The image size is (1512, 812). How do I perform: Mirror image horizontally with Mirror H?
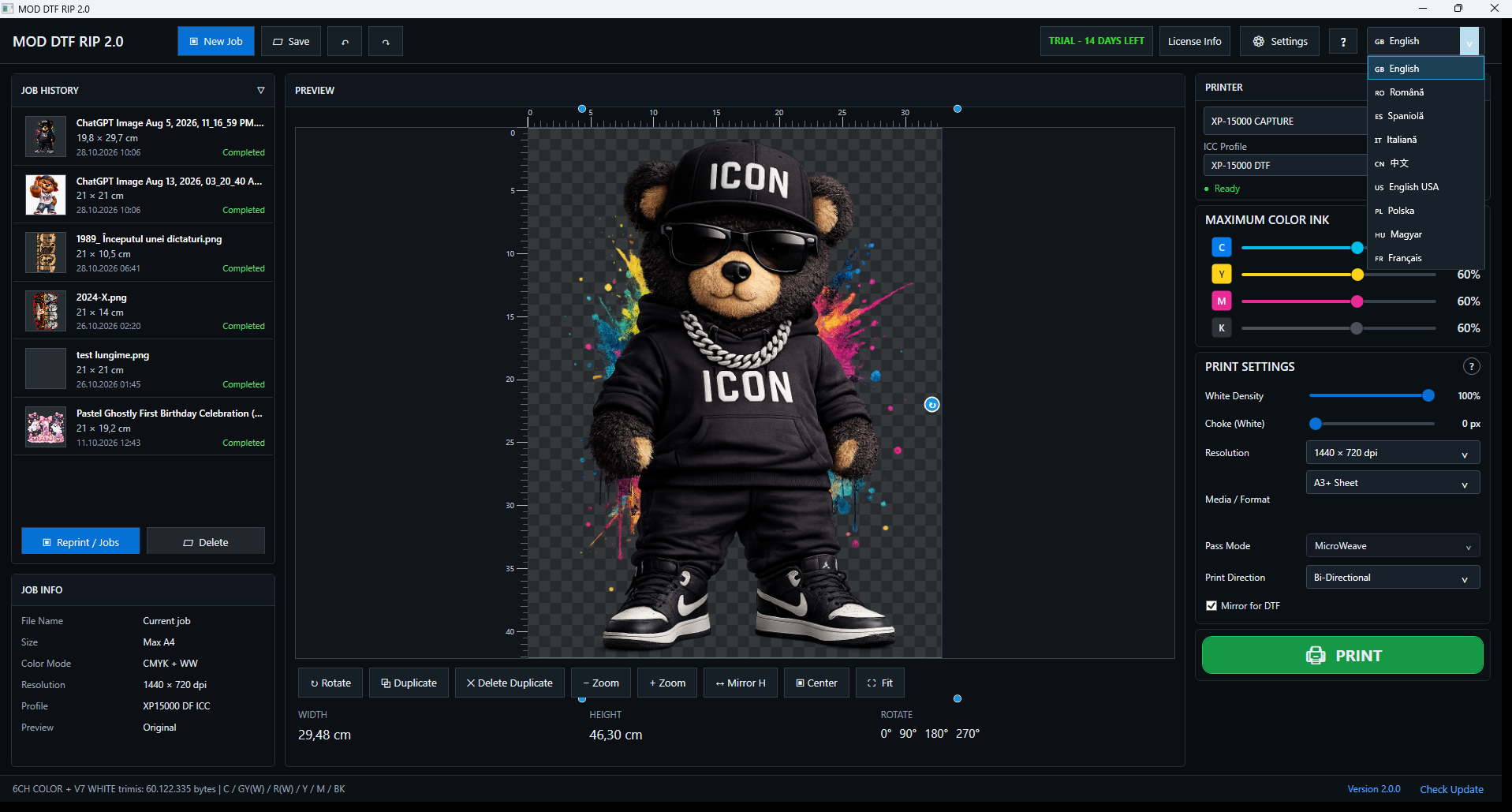coord(741,683)
